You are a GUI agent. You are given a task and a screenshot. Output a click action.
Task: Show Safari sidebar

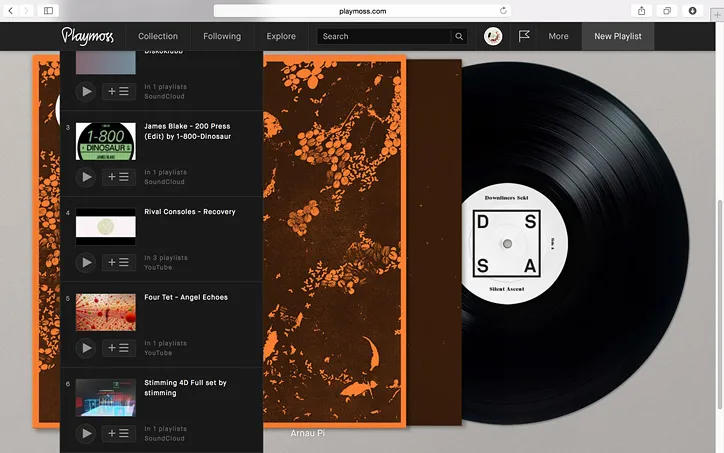click(48, 11)
